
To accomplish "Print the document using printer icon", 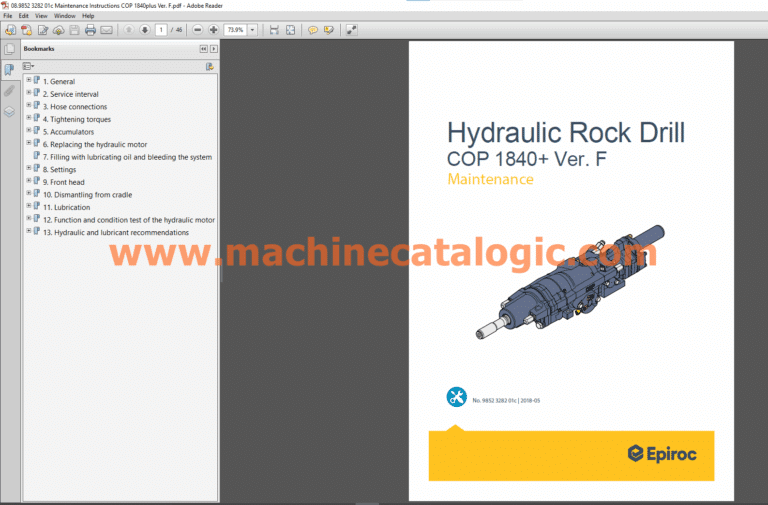I will (90, 30).
